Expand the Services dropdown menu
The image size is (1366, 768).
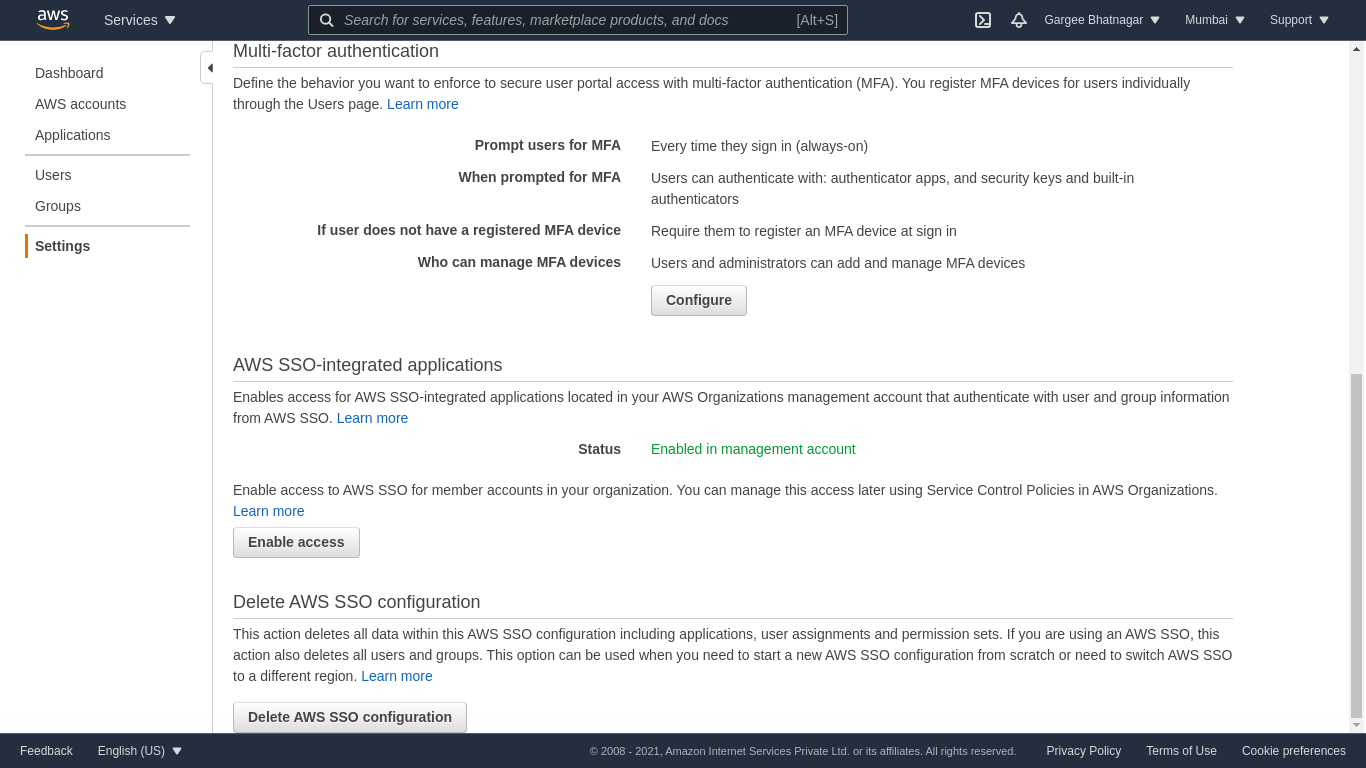pyautogui.click(x=140, y=20)
